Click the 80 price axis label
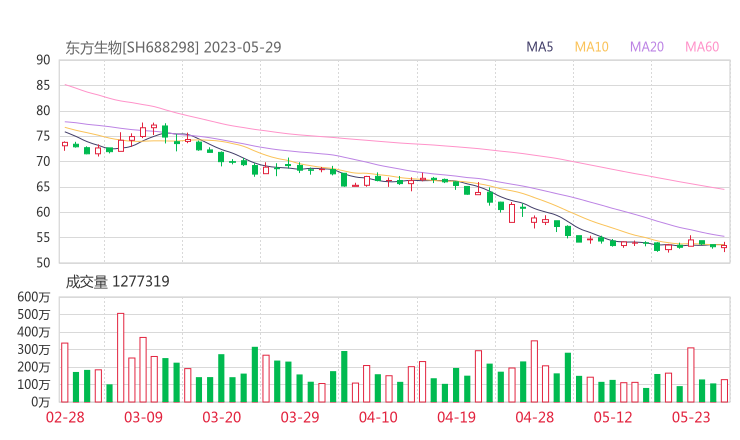The width and height of the screenshot is (740, 440). [43, 111]
